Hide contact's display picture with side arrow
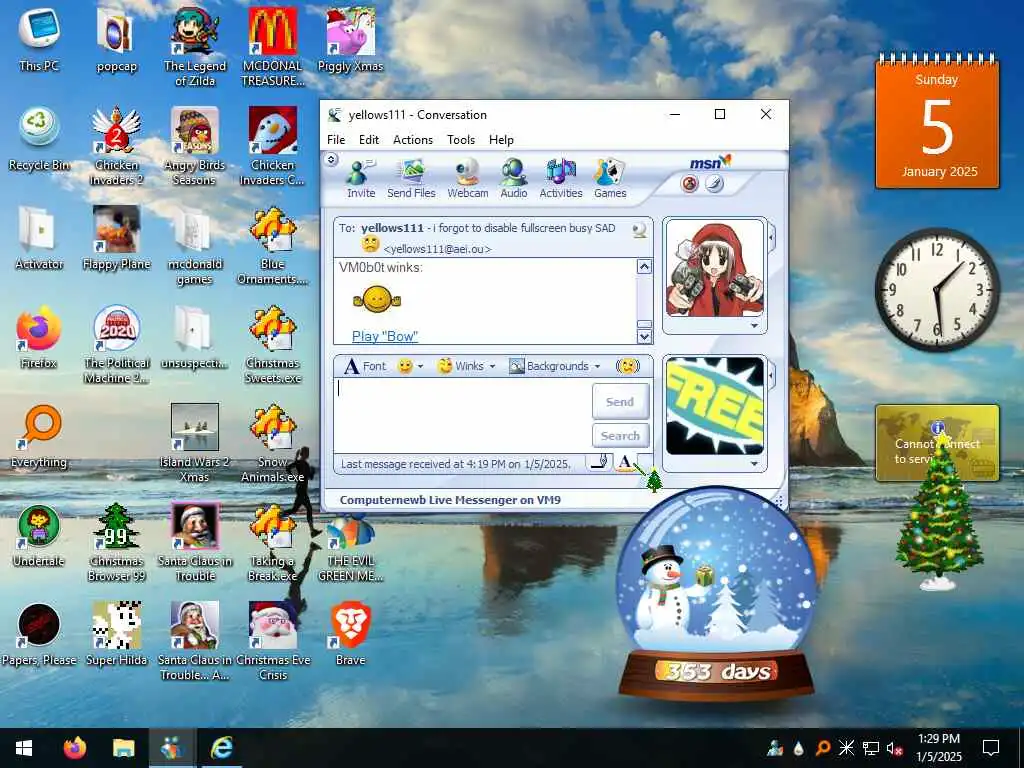Screen dimensions: 1024x768 (771, 236)
